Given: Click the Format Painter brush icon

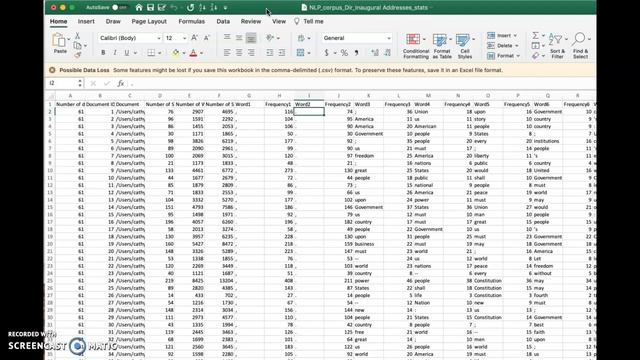Looking at the screenshot, I should tap(78, 55).
